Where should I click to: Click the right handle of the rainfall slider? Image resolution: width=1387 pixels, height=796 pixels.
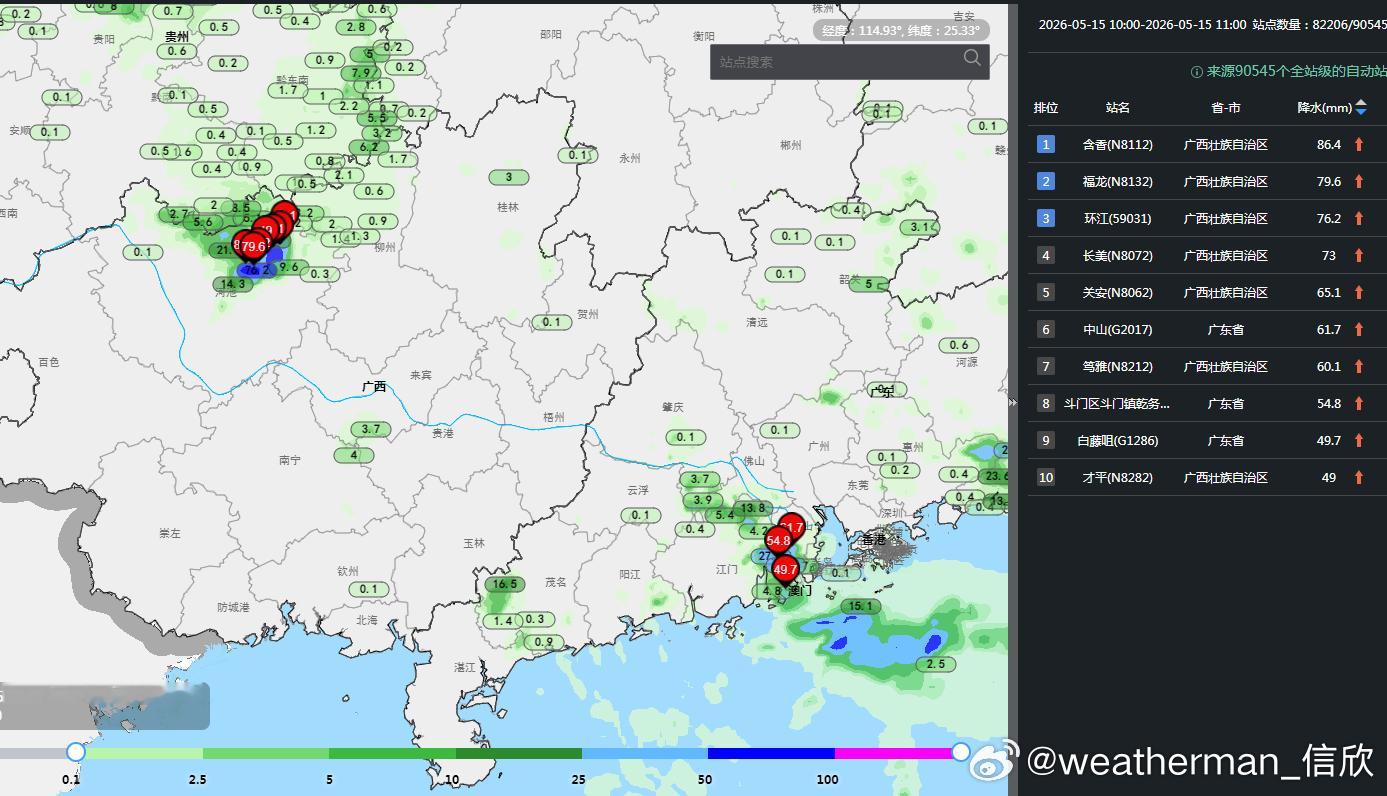point(961,751)
